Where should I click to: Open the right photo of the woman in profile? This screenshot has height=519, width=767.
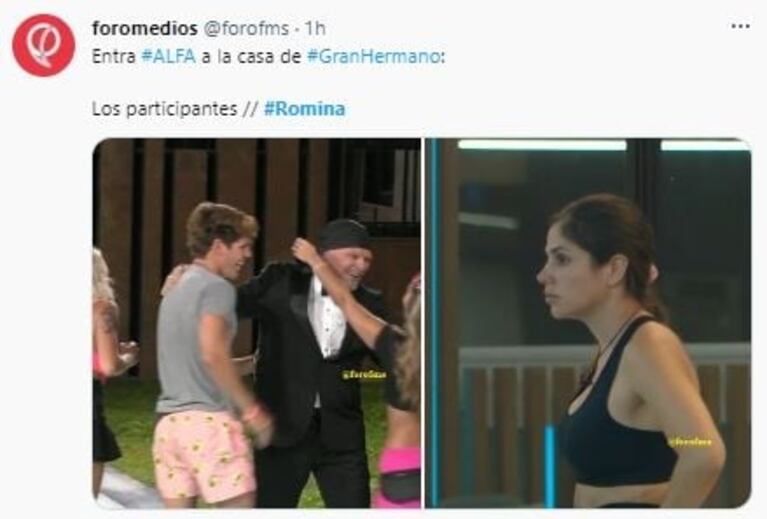click(x=588, y=323)
